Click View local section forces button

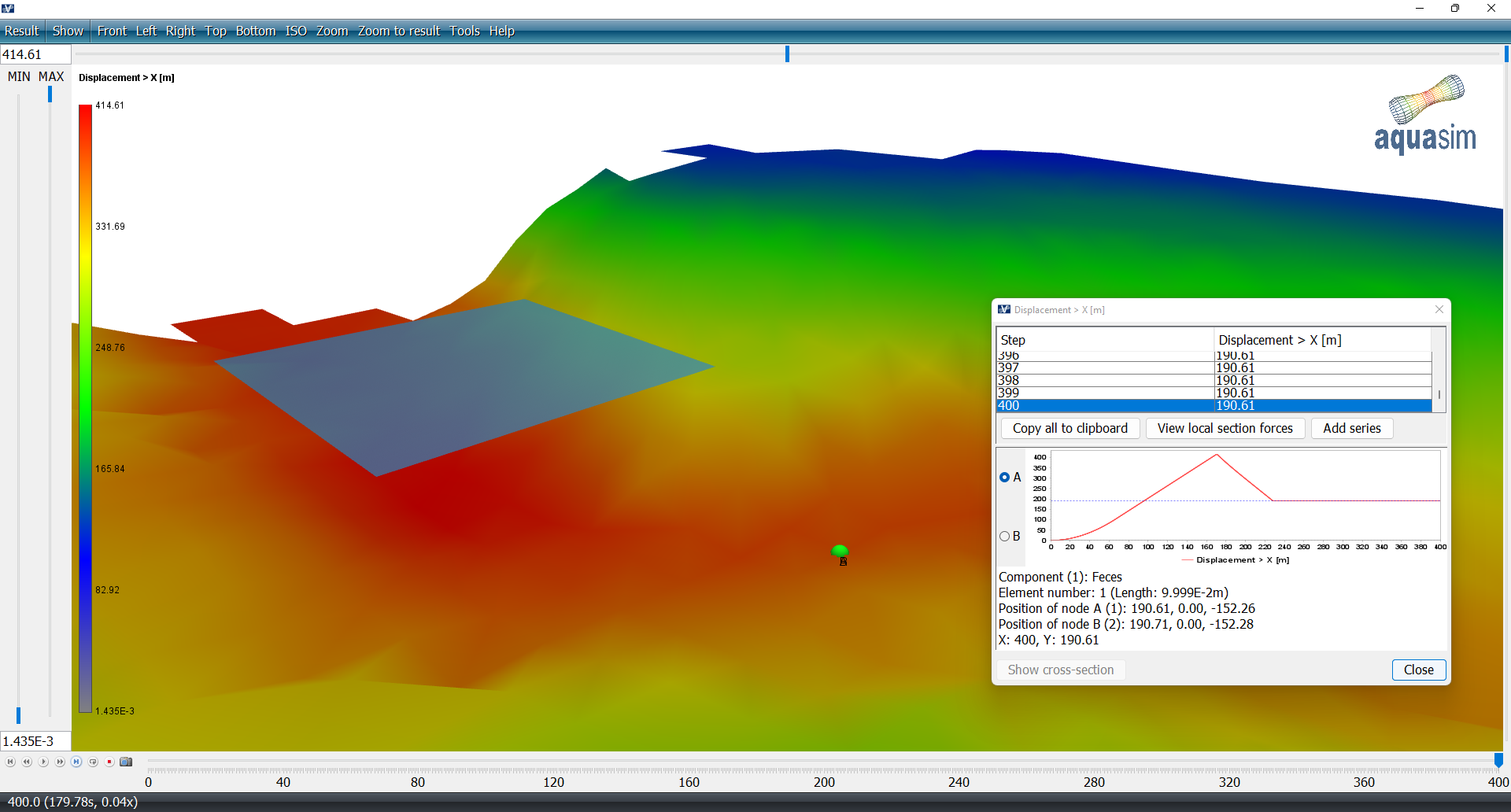[x=1225, y=428]
